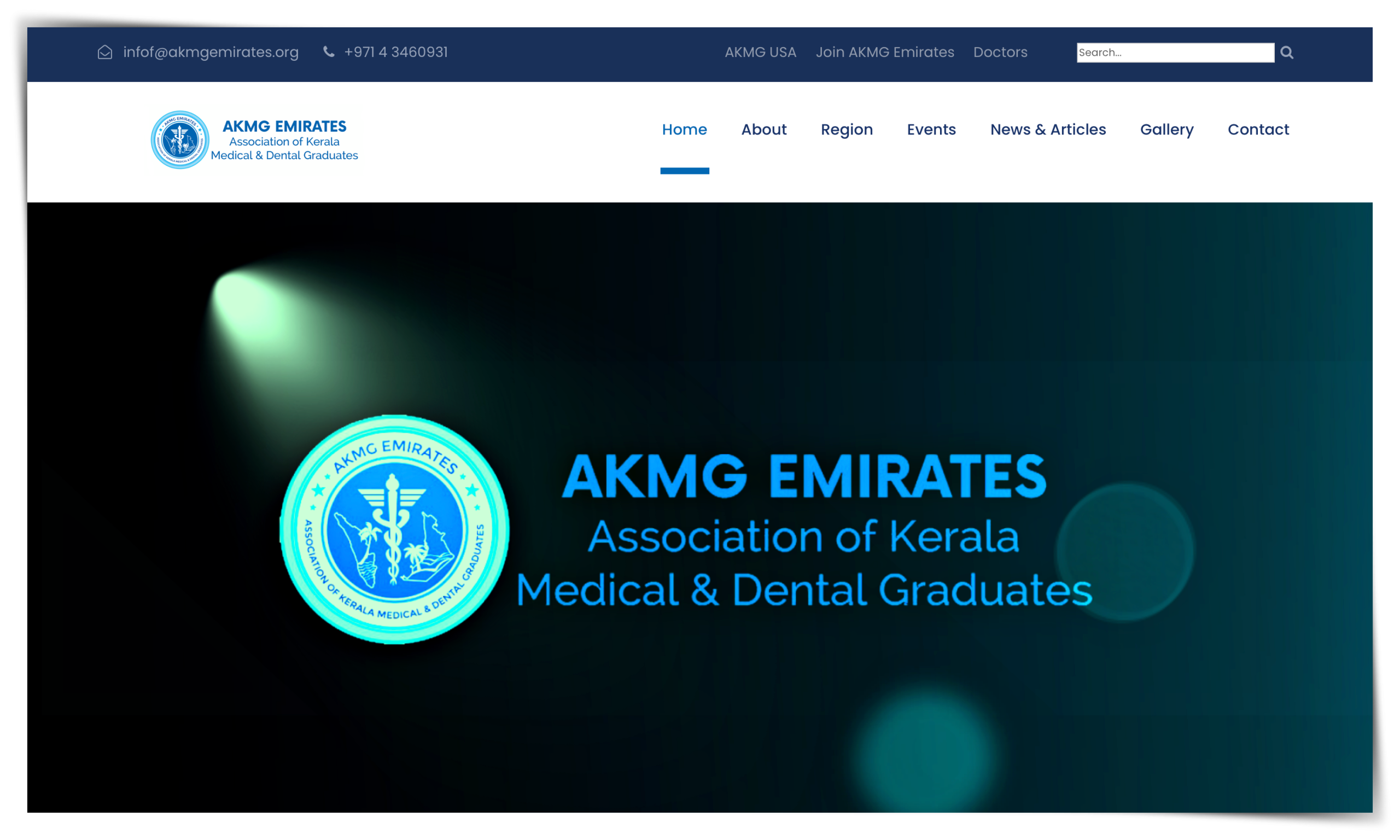Open the About menu item

(763, 130)
